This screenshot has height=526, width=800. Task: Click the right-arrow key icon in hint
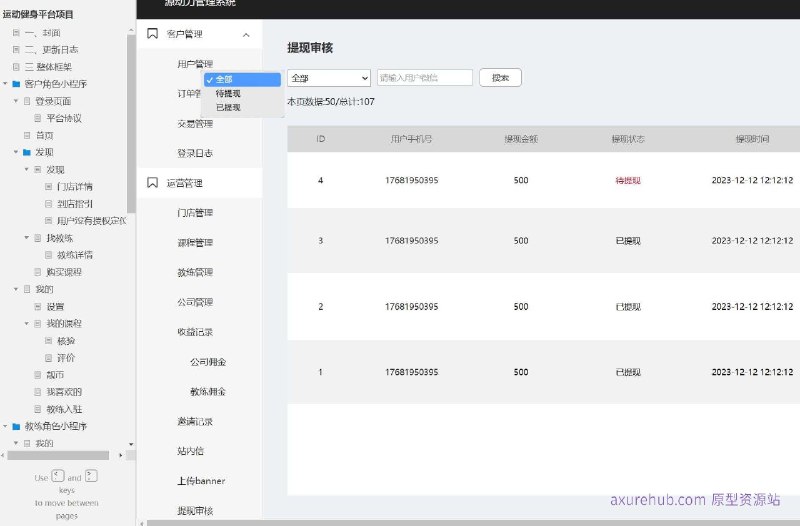point(91,476)
